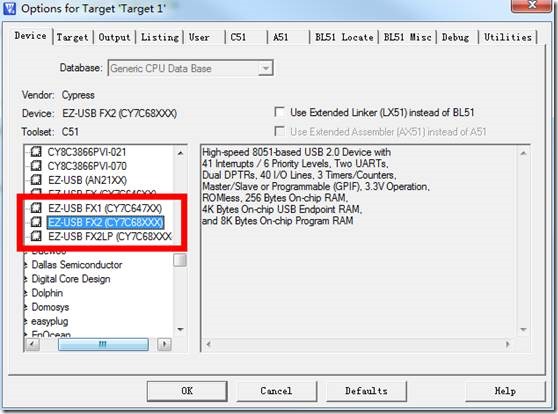
Task: Select Domosys vendor entry
Action: click(50, 307)
